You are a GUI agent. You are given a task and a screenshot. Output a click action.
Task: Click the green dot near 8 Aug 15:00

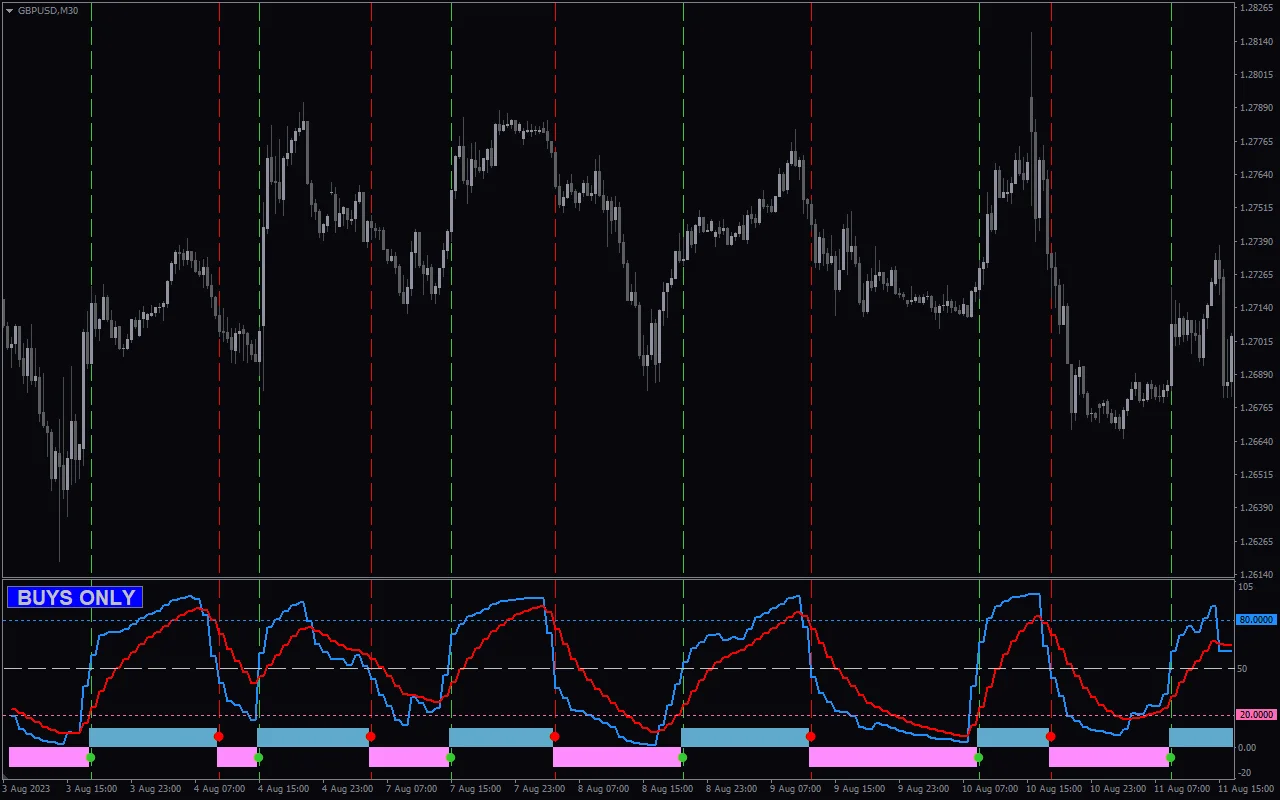coord(683,758)
